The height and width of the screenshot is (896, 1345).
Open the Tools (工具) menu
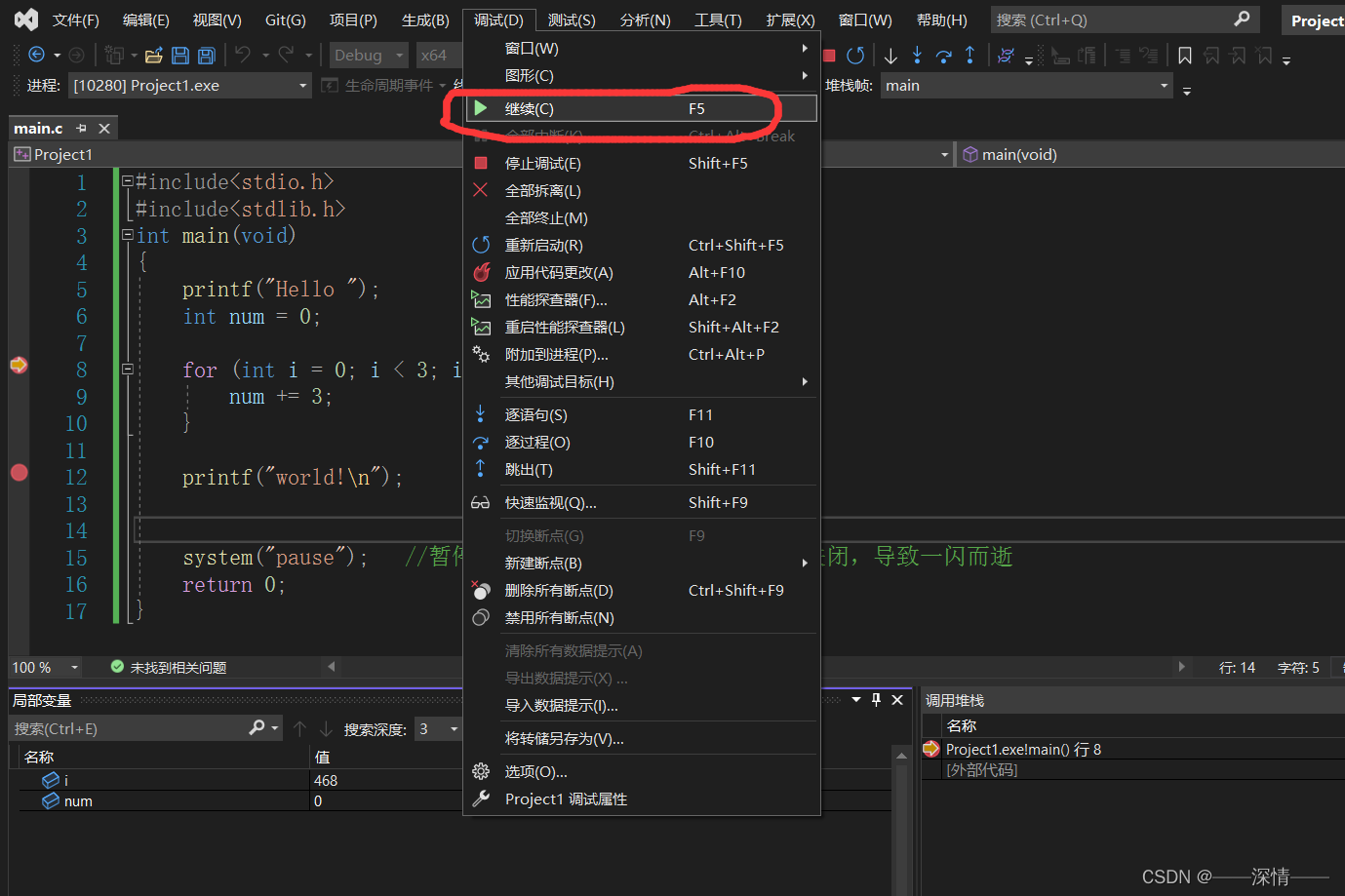(x=718, y=19)
